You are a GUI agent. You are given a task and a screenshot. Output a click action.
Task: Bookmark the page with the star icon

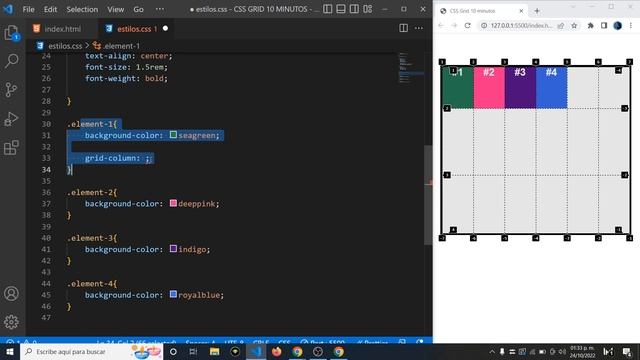[x=574, y=25]
